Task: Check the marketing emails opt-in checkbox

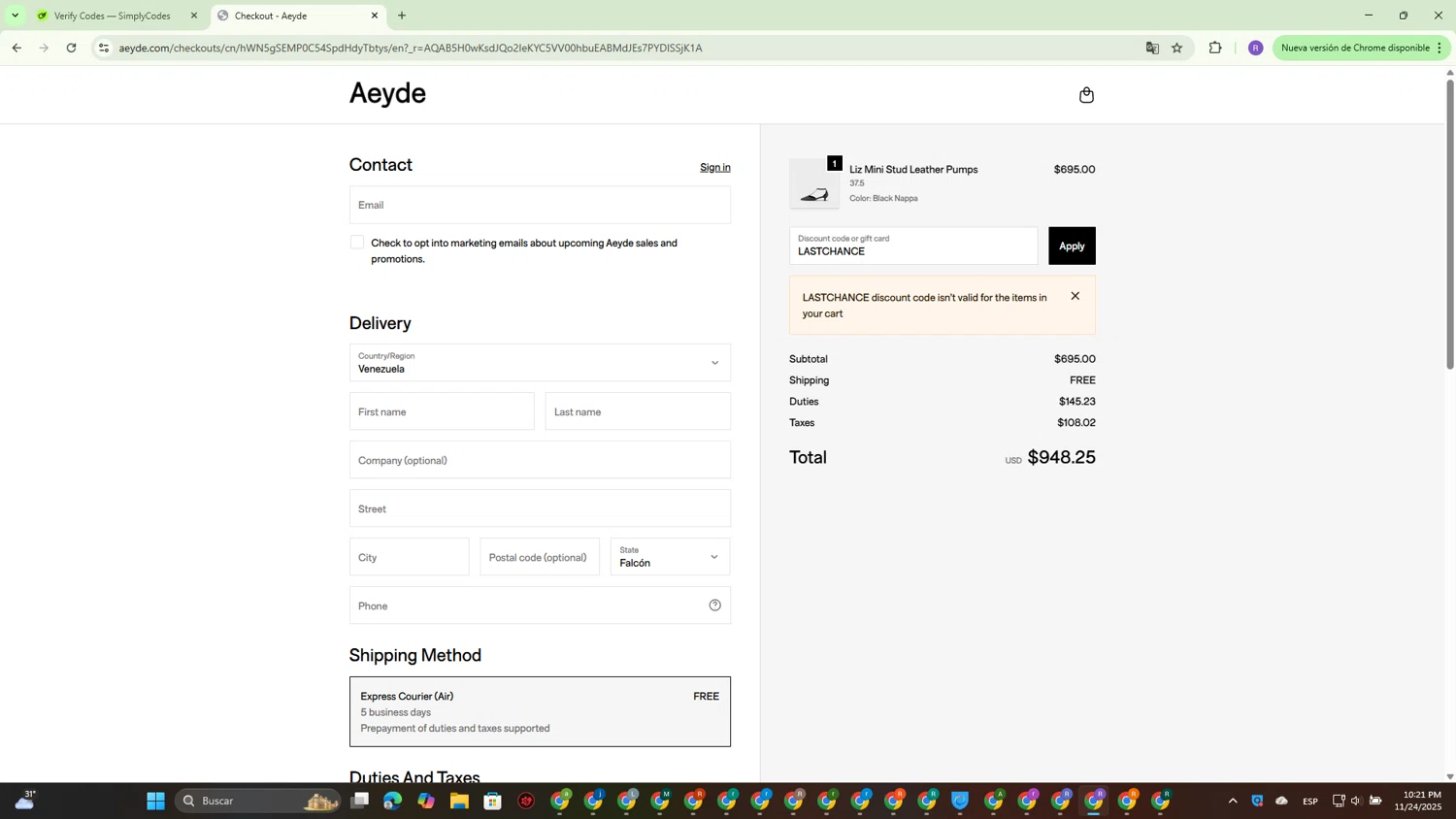Action: (357, 243)
